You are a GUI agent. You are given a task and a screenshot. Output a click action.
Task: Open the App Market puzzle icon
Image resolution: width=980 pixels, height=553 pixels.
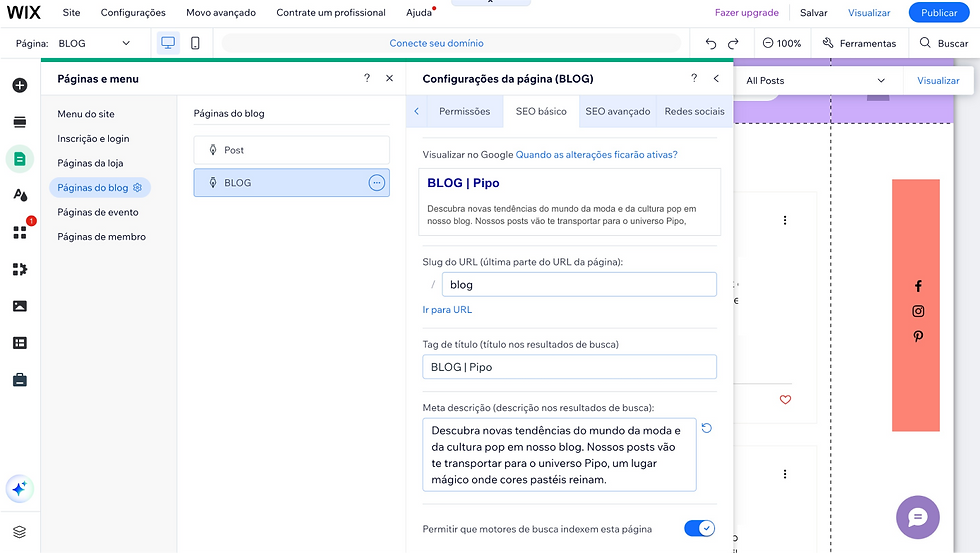click(x=20, y=269)
